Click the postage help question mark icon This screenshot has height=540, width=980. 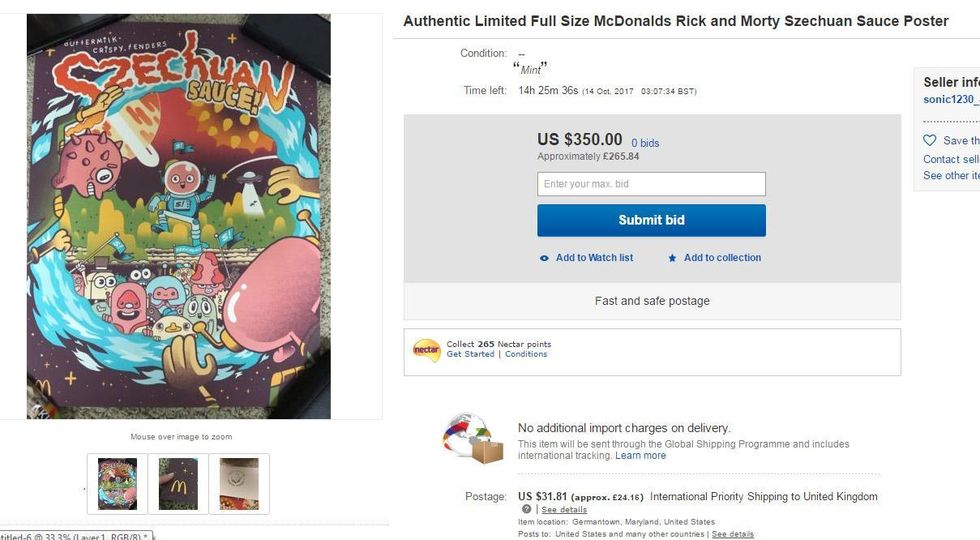point(526,509)
